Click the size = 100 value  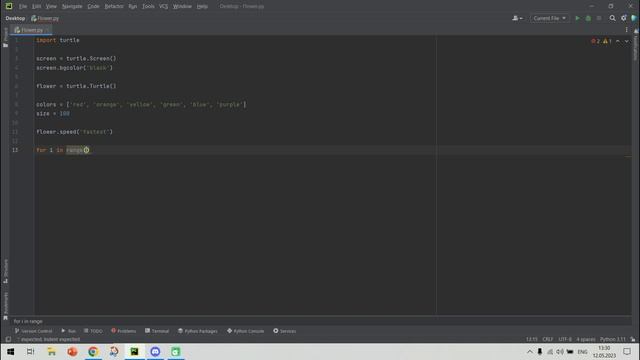(64, 113)
